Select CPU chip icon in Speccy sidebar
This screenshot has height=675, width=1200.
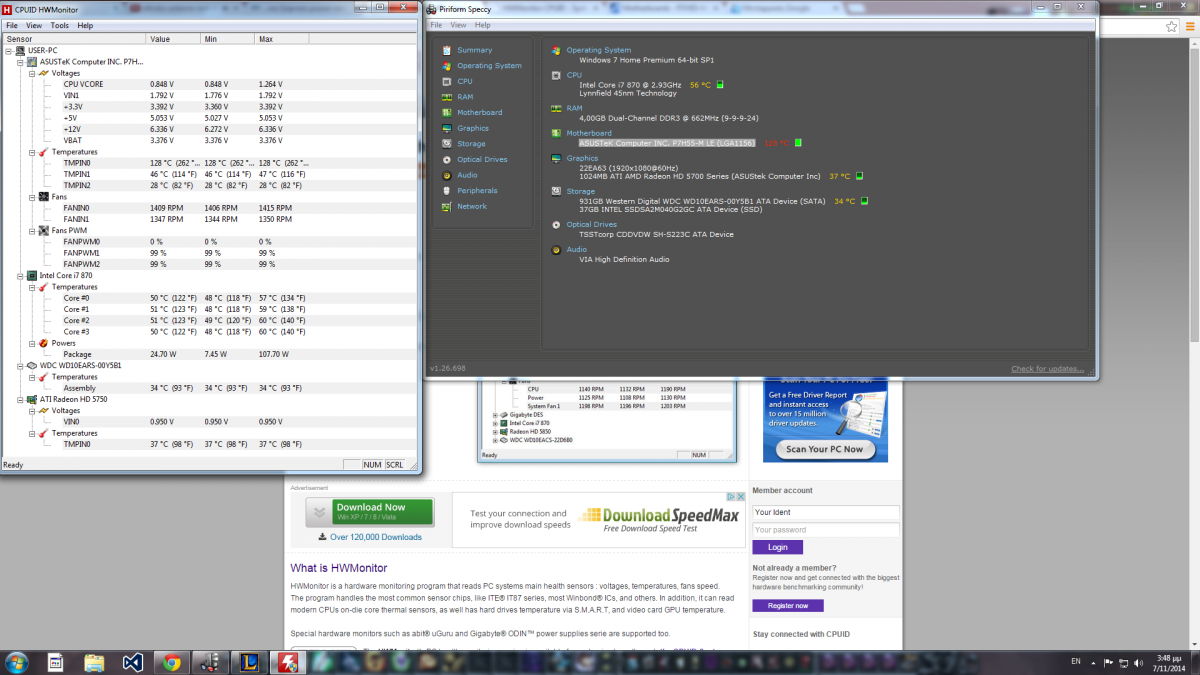(x=447, y=81)
